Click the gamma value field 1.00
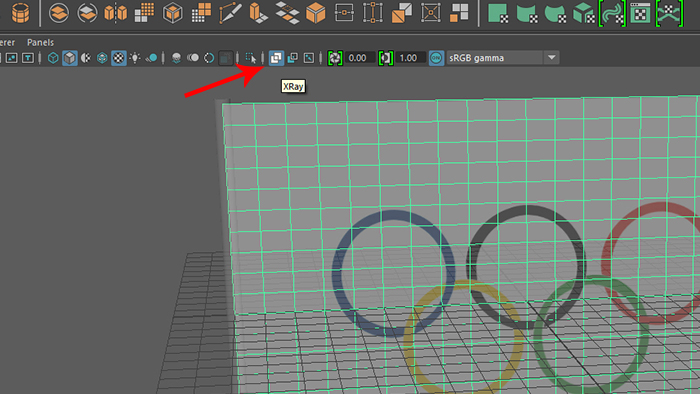This screenshot has height=394, width=700. (x=410, y=58)
